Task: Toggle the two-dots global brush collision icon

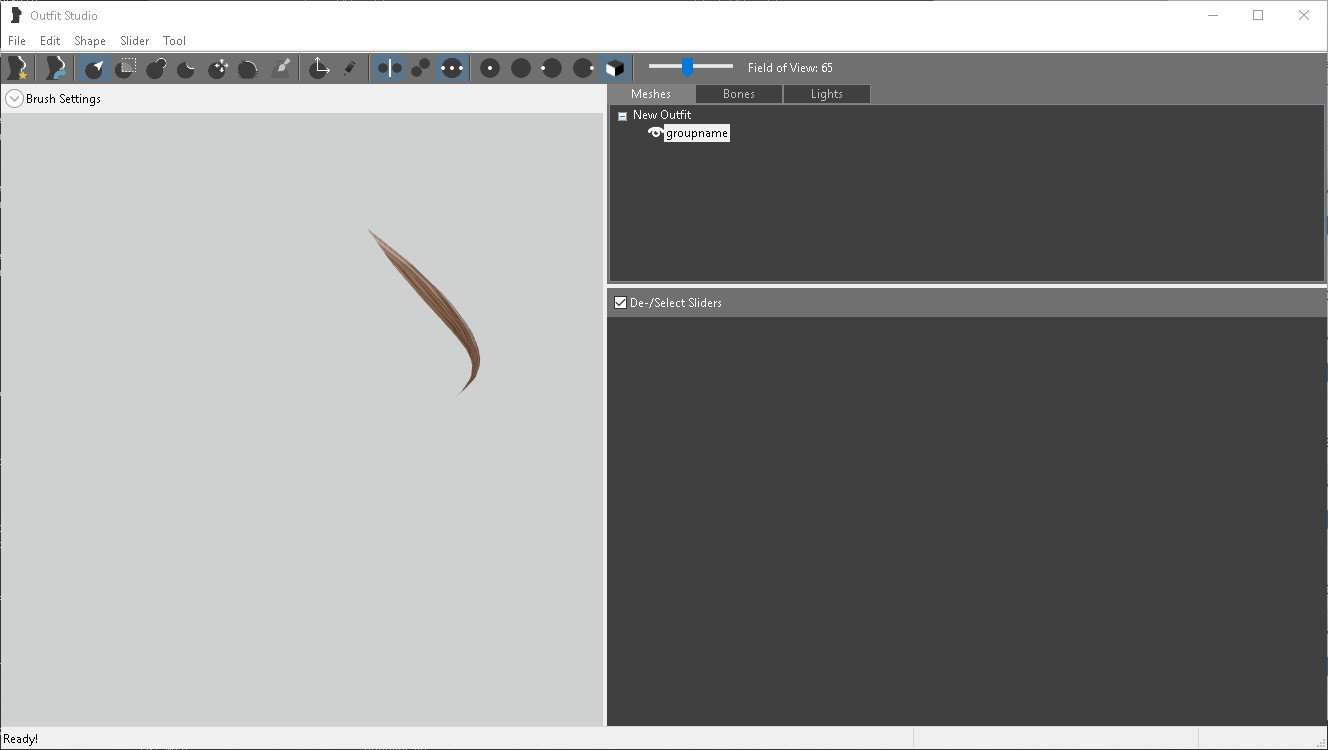Action: 452,68
